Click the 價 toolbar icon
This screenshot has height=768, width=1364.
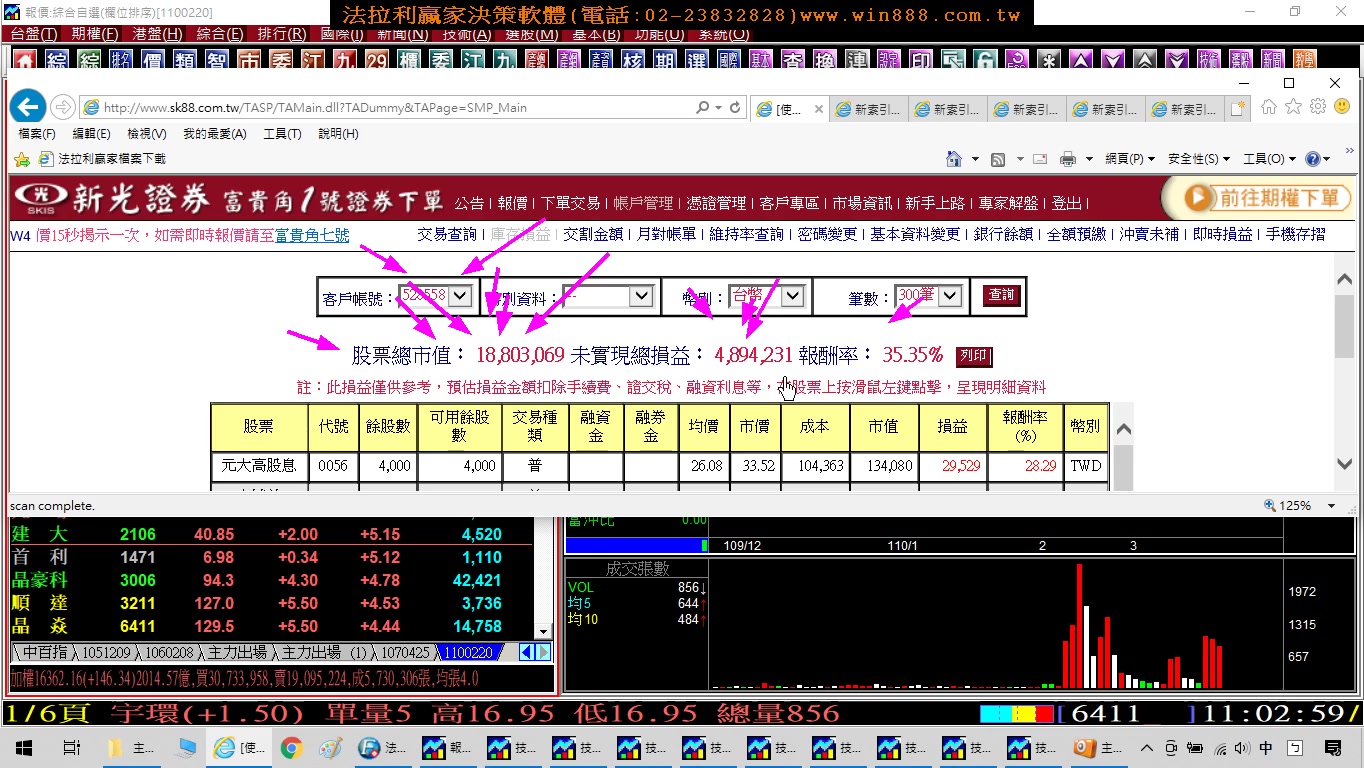(152, 61)
